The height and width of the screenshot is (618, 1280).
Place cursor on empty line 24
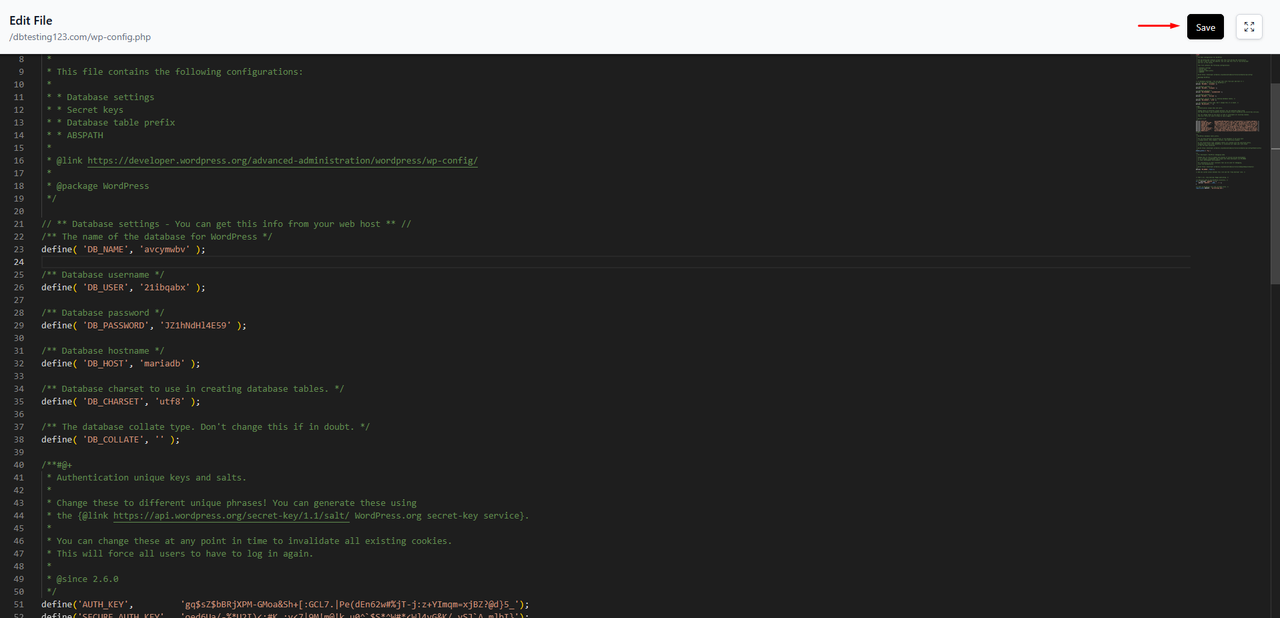(x=615, y=262)
